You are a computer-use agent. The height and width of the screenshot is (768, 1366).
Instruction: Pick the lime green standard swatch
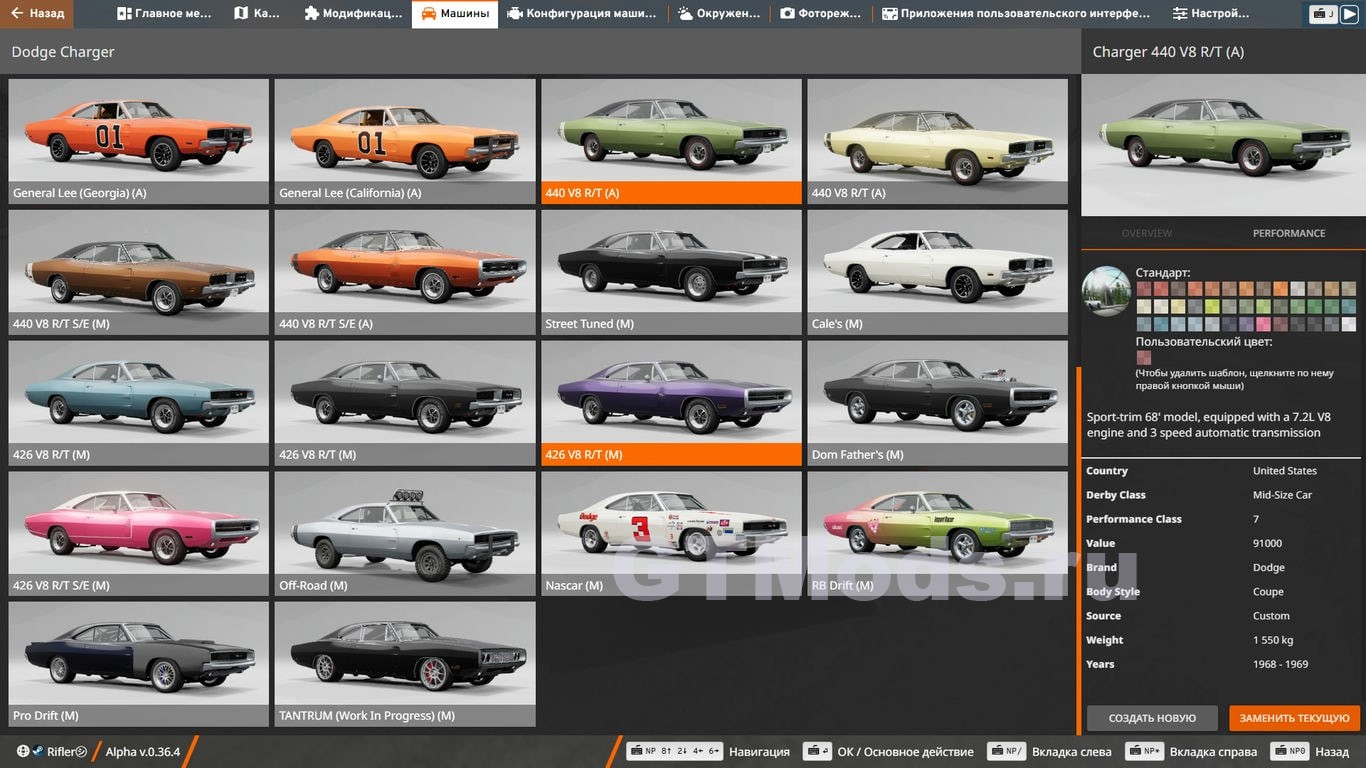1212,307
